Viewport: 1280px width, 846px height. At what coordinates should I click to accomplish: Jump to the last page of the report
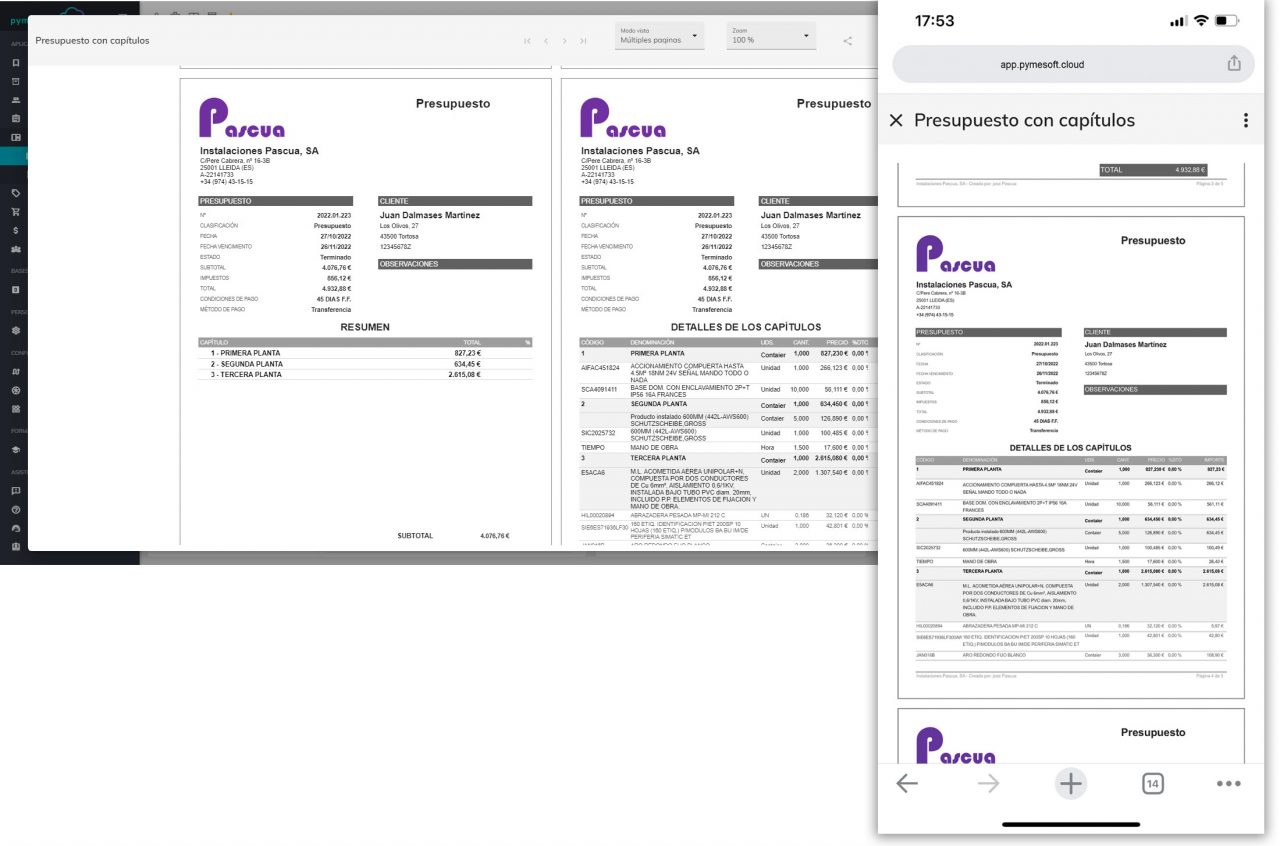point(584,41)
